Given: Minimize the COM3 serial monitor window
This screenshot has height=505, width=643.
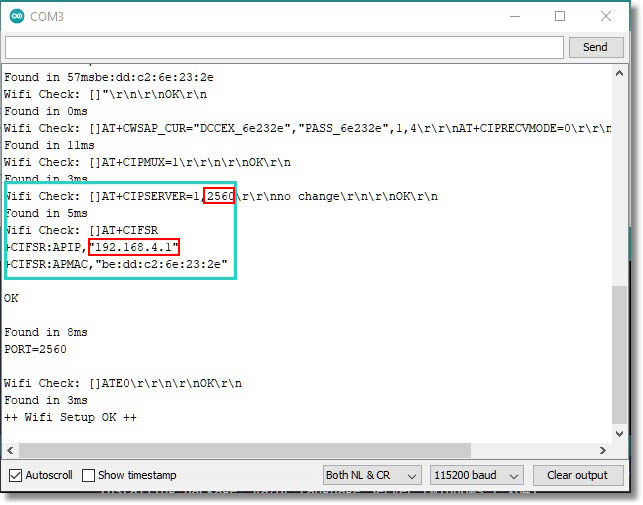Looking at the screenshot, I should click(513, 16).
